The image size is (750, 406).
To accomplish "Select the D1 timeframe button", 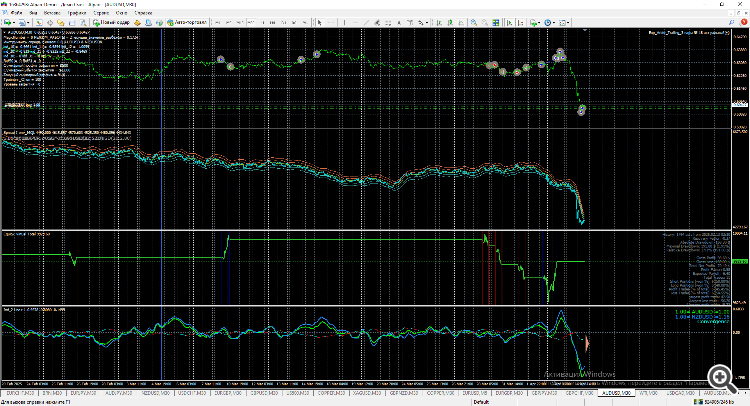I will tap(284, 22).
